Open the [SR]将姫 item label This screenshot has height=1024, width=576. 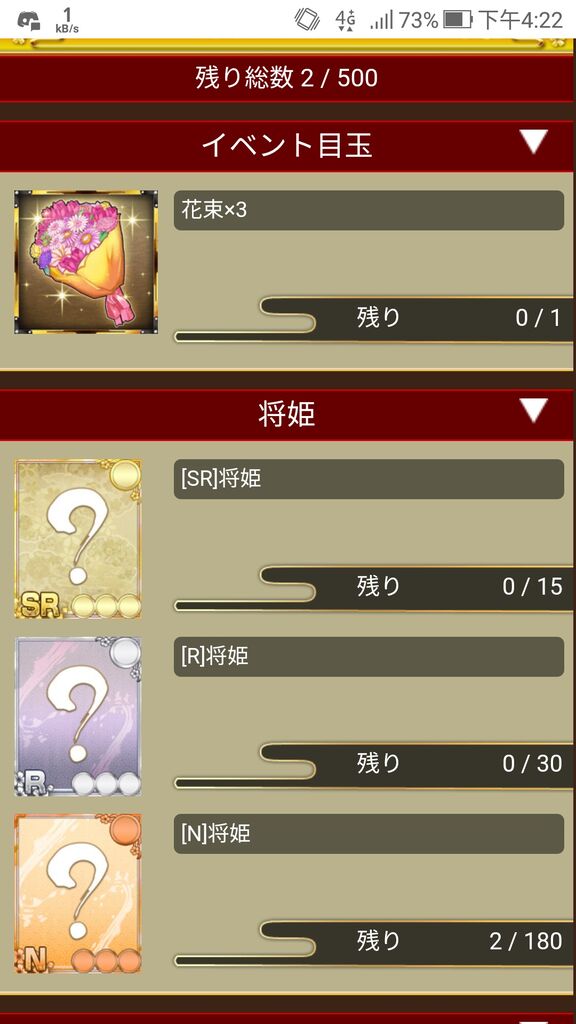[x=368, y=479]
